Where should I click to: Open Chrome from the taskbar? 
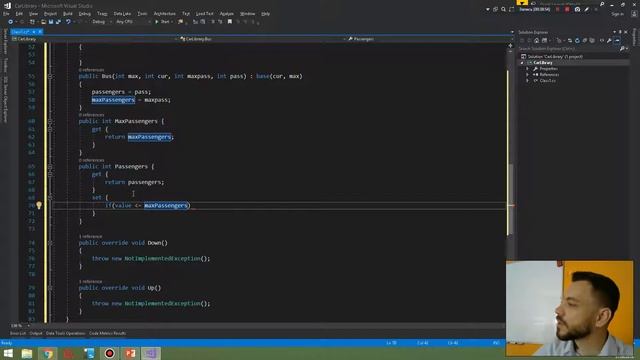tap(48, 353)
